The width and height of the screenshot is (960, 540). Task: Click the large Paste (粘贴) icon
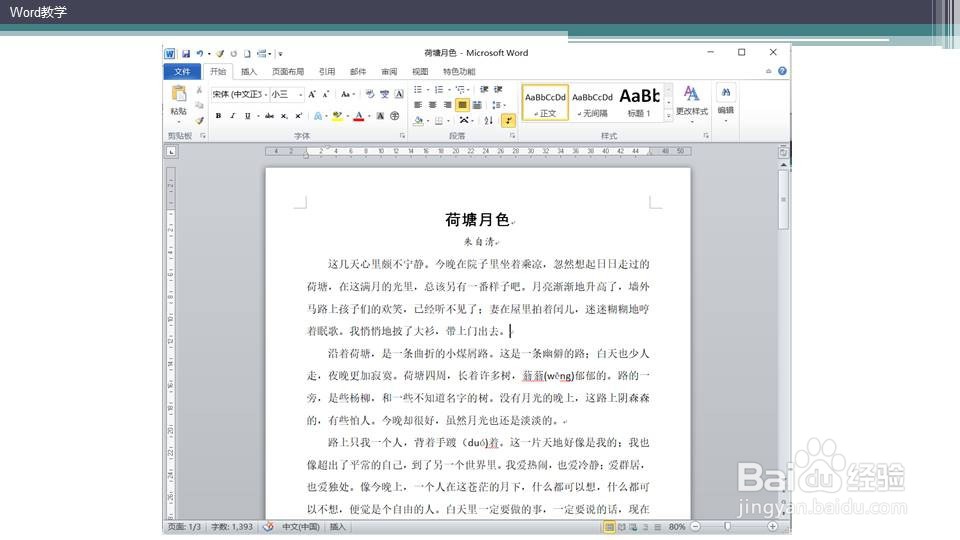[178, 94]
